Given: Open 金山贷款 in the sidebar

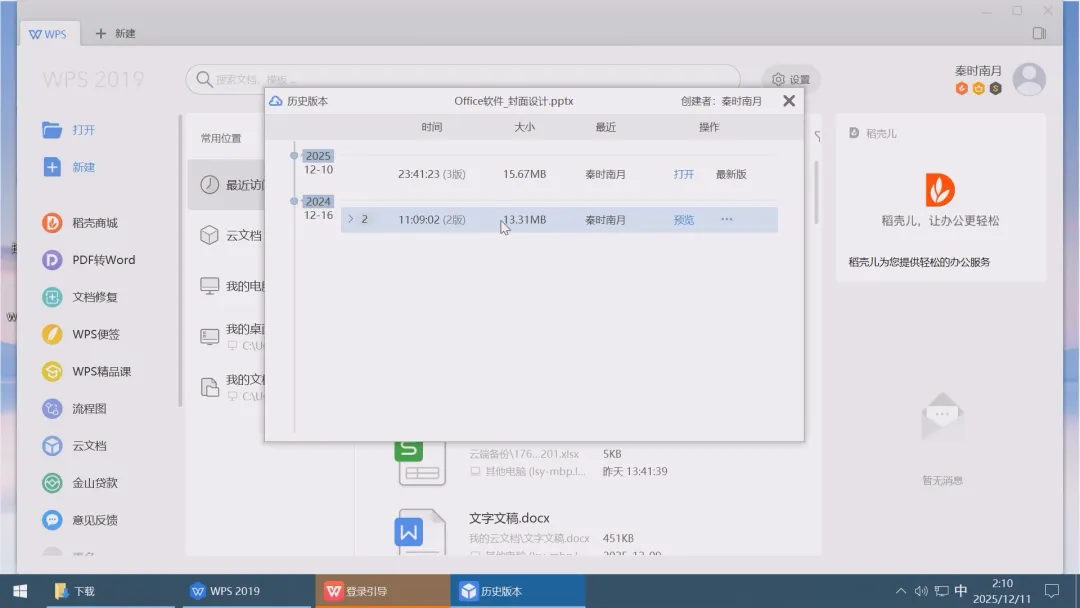Looking at the screenshot, I should coord(80,483).
